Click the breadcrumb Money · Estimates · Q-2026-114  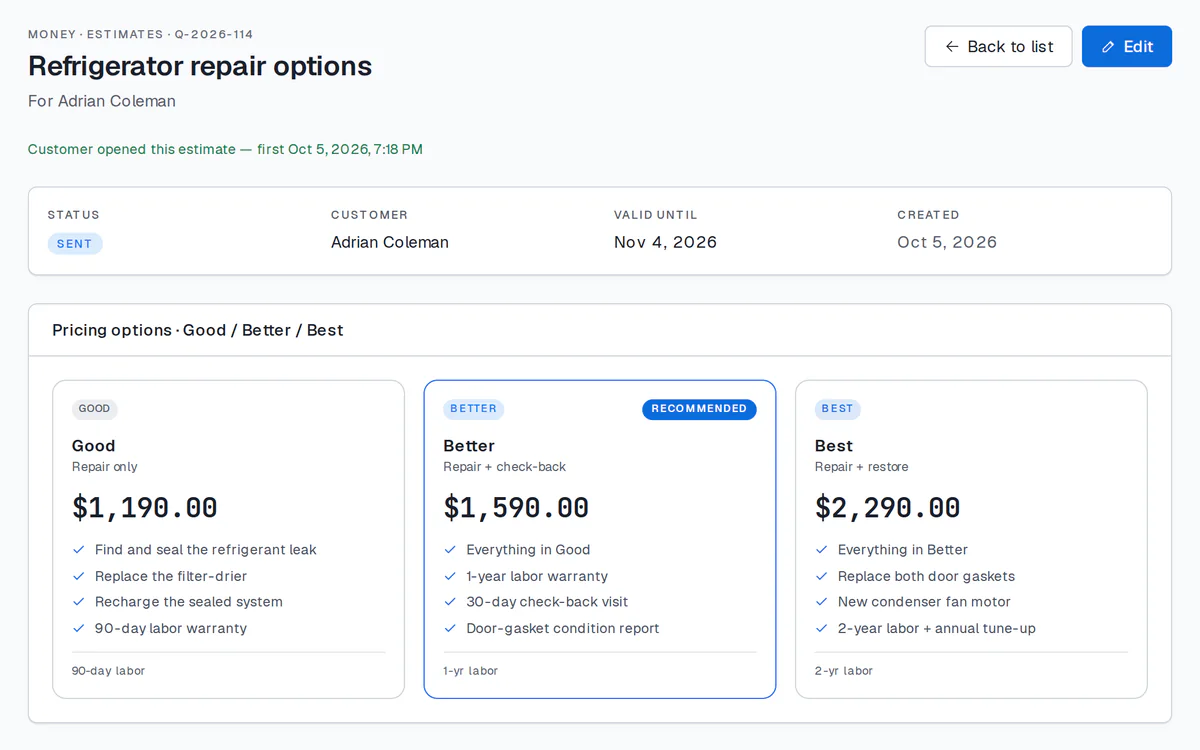click(x=140, y=34)
